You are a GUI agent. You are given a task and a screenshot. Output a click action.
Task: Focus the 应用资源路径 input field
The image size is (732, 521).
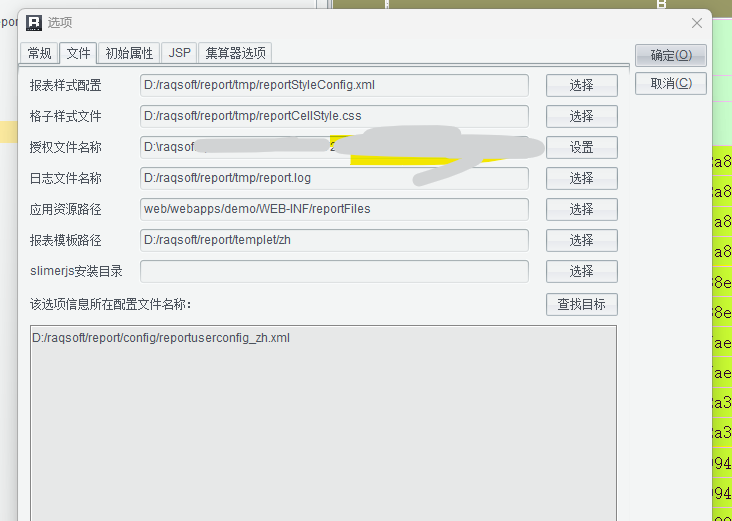coord(334,209)
